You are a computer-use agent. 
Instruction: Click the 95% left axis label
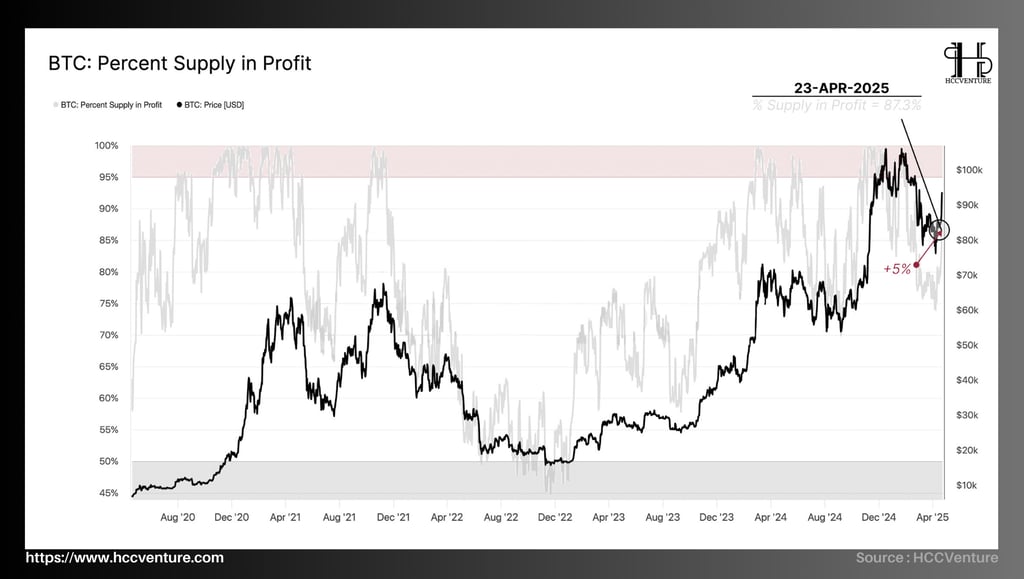[108, 177]
